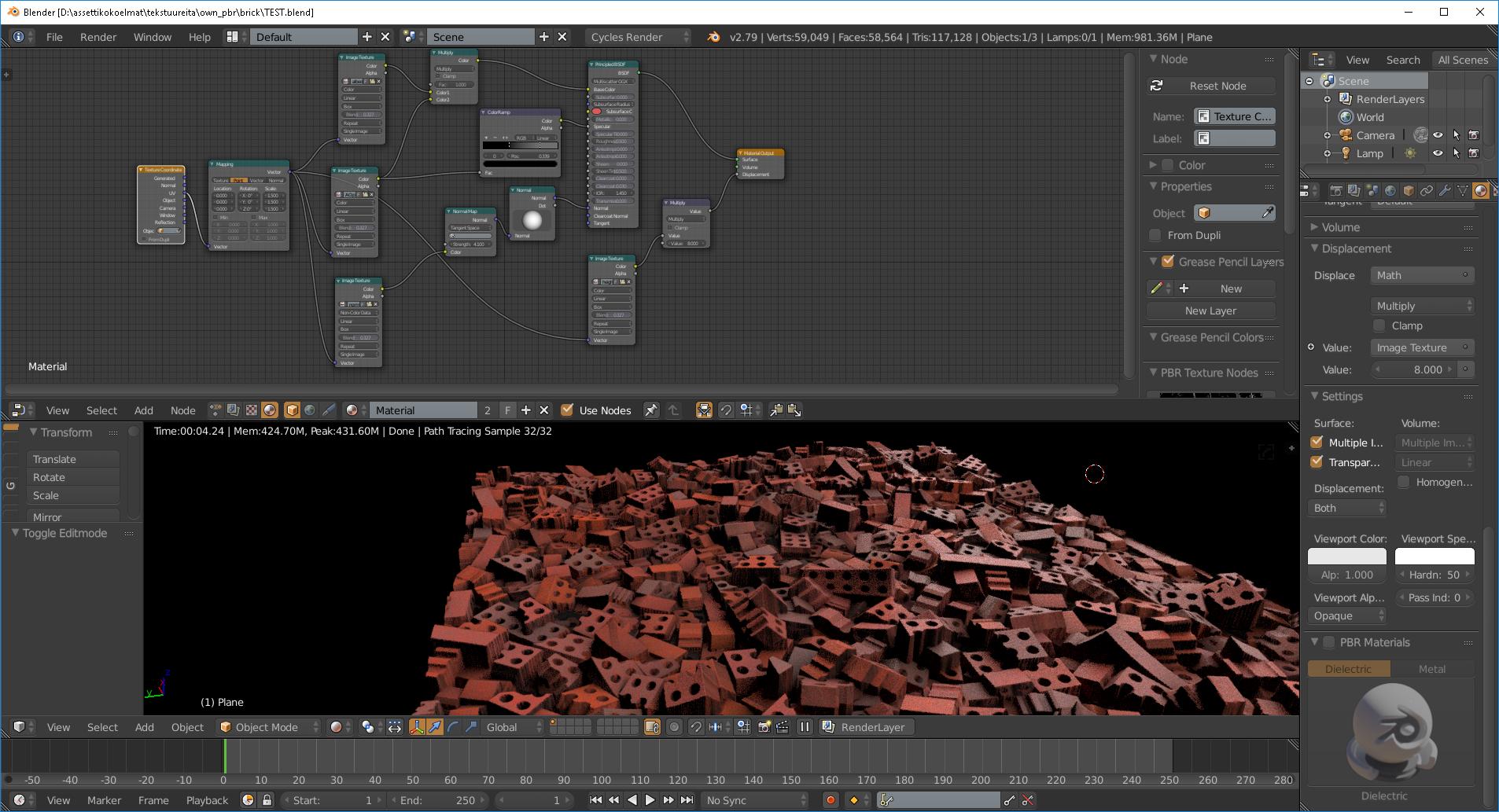Open the Object properties tab cube icon

(1409, 191)
